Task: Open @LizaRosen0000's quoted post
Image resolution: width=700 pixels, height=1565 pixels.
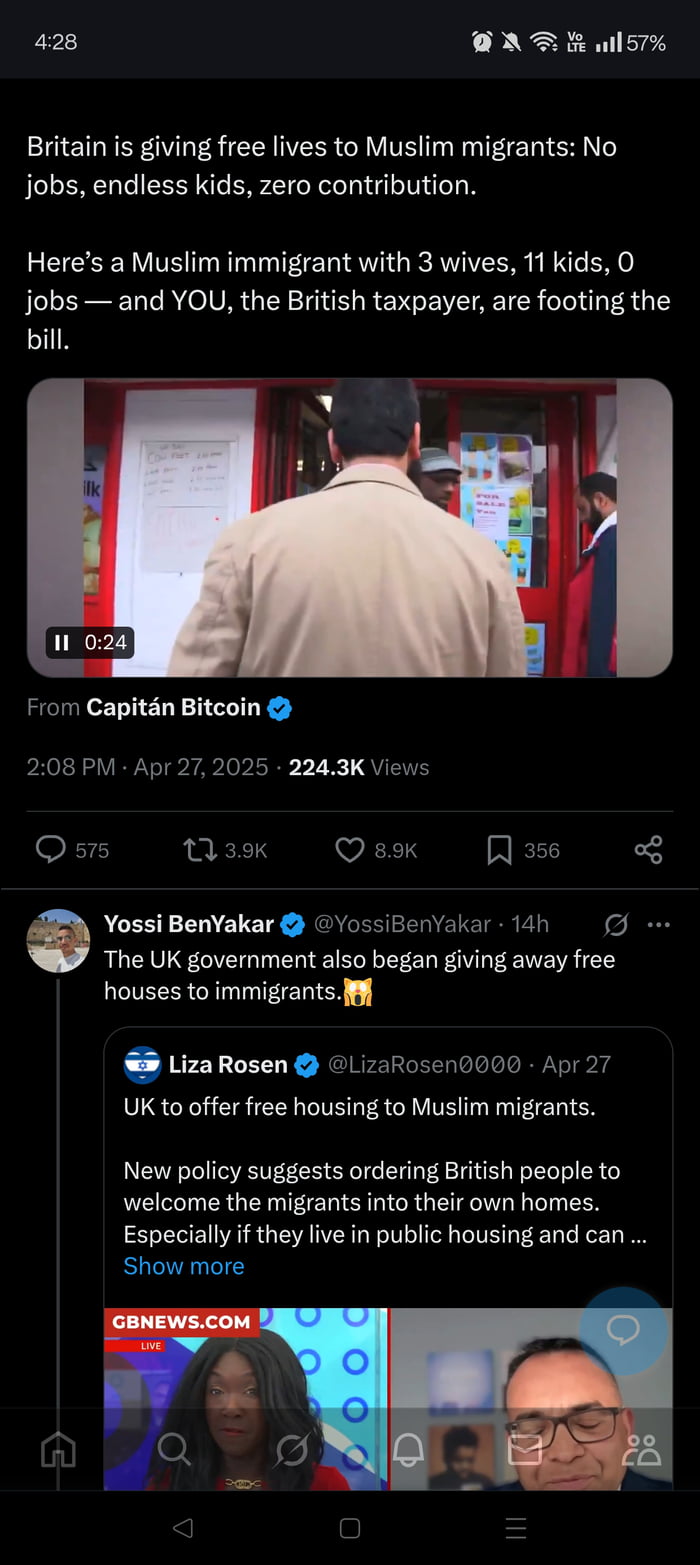Action: [390, 1150]
